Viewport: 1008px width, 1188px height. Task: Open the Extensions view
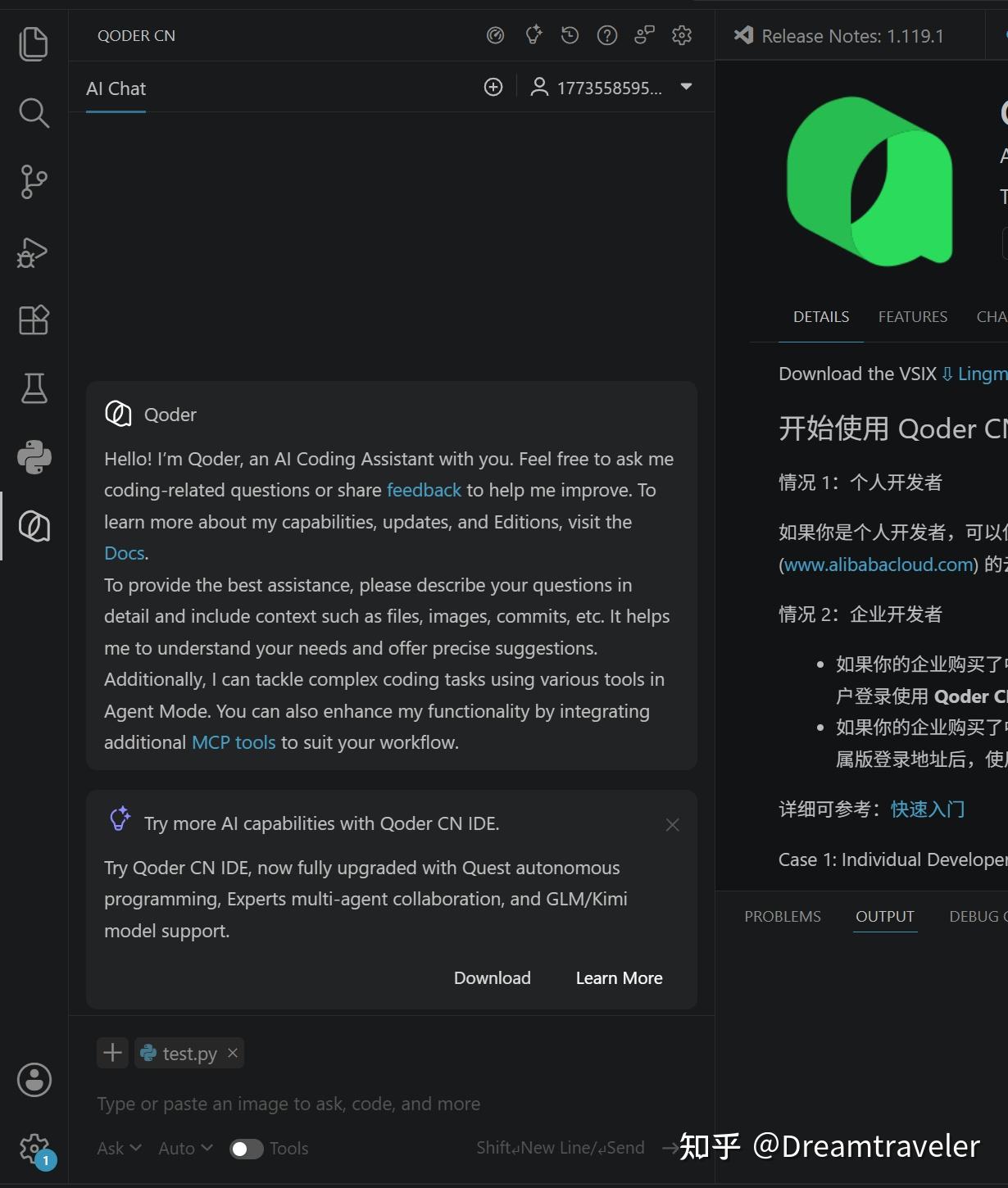point(34,320)
